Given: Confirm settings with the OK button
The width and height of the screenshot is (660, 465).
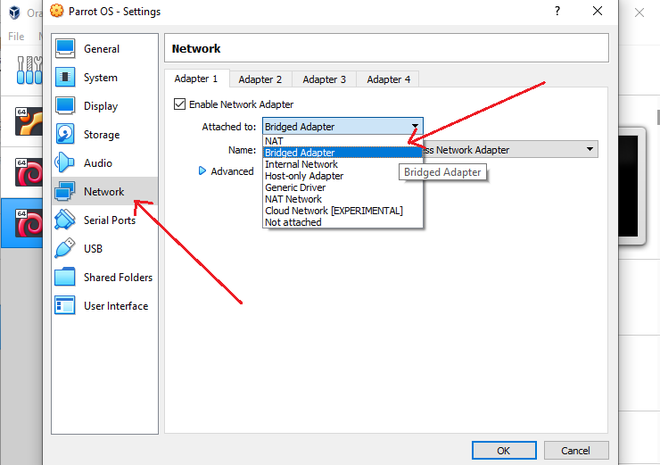Looking at the screenshot, I should click(x=504, y=451).
